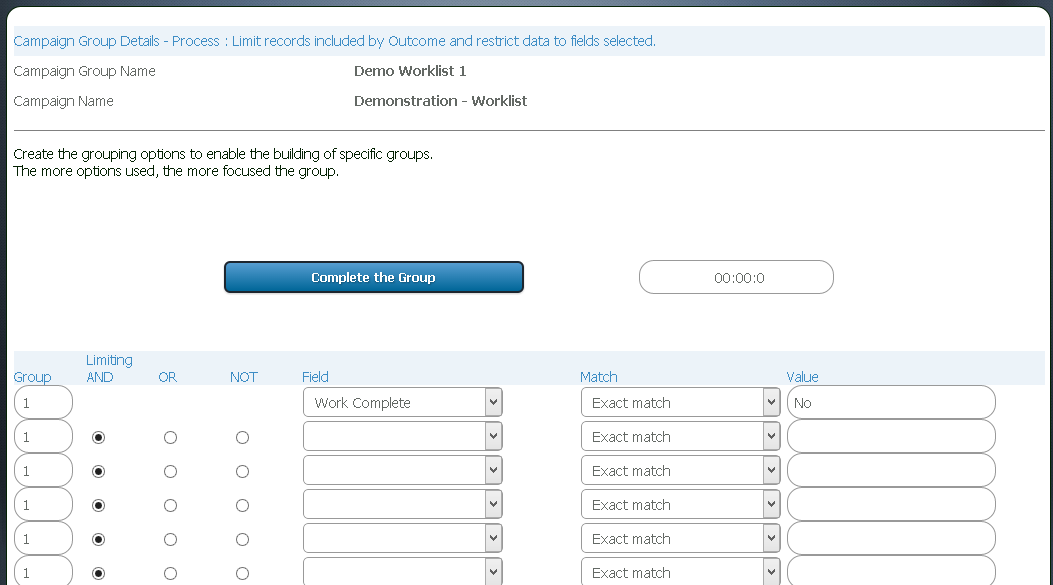The image size is (1053, 585).
Task: Click the timer display showing 00:00:0
Action: 736,277
